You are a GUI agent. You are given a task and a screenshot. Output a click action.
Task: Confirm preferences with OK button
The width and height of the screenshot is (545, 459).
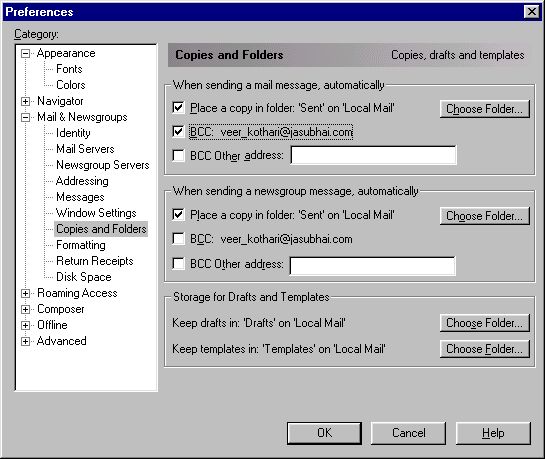coord(324,433)
